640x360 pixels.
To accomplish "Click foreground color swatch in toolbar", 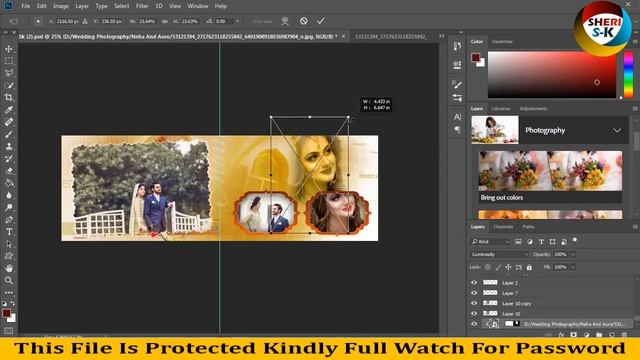I will coord(6,313).
